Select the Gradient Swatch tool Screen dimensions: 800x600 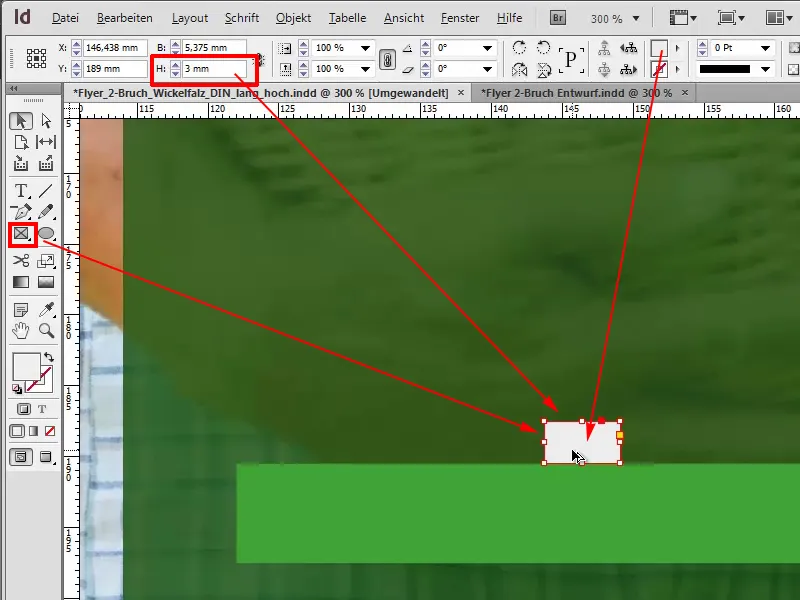click(x=21, y=282)
